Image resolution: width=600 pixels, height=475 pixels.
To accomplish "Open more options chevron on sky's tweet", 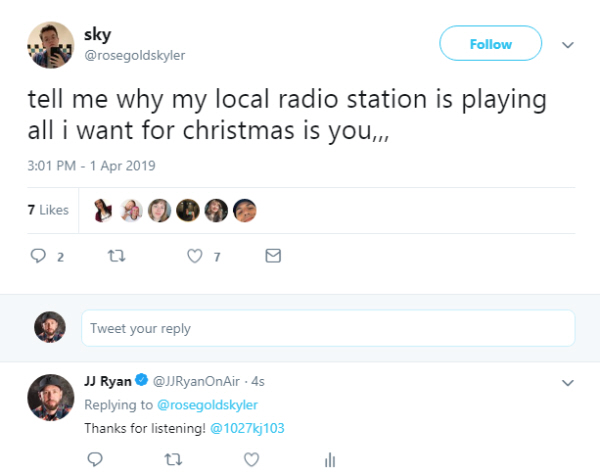I will [568, 45].
